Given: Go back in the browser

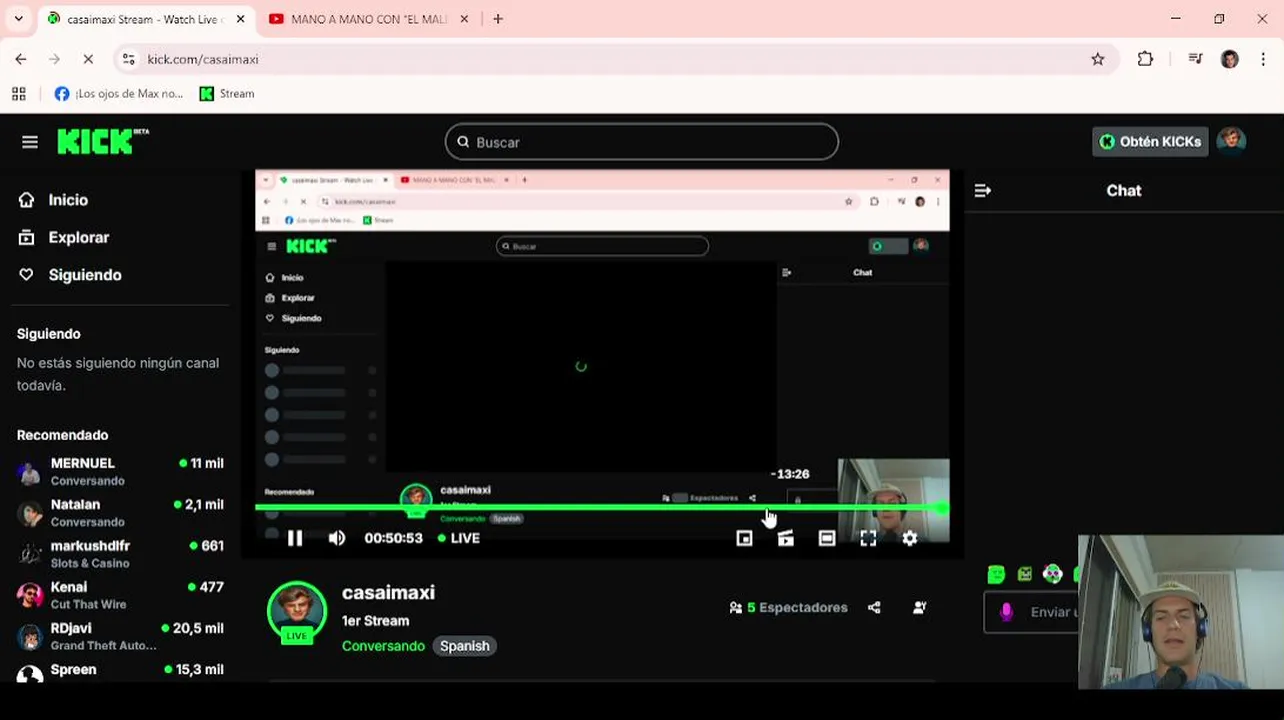Looking at the screenshot, I should tap(21, 59).
